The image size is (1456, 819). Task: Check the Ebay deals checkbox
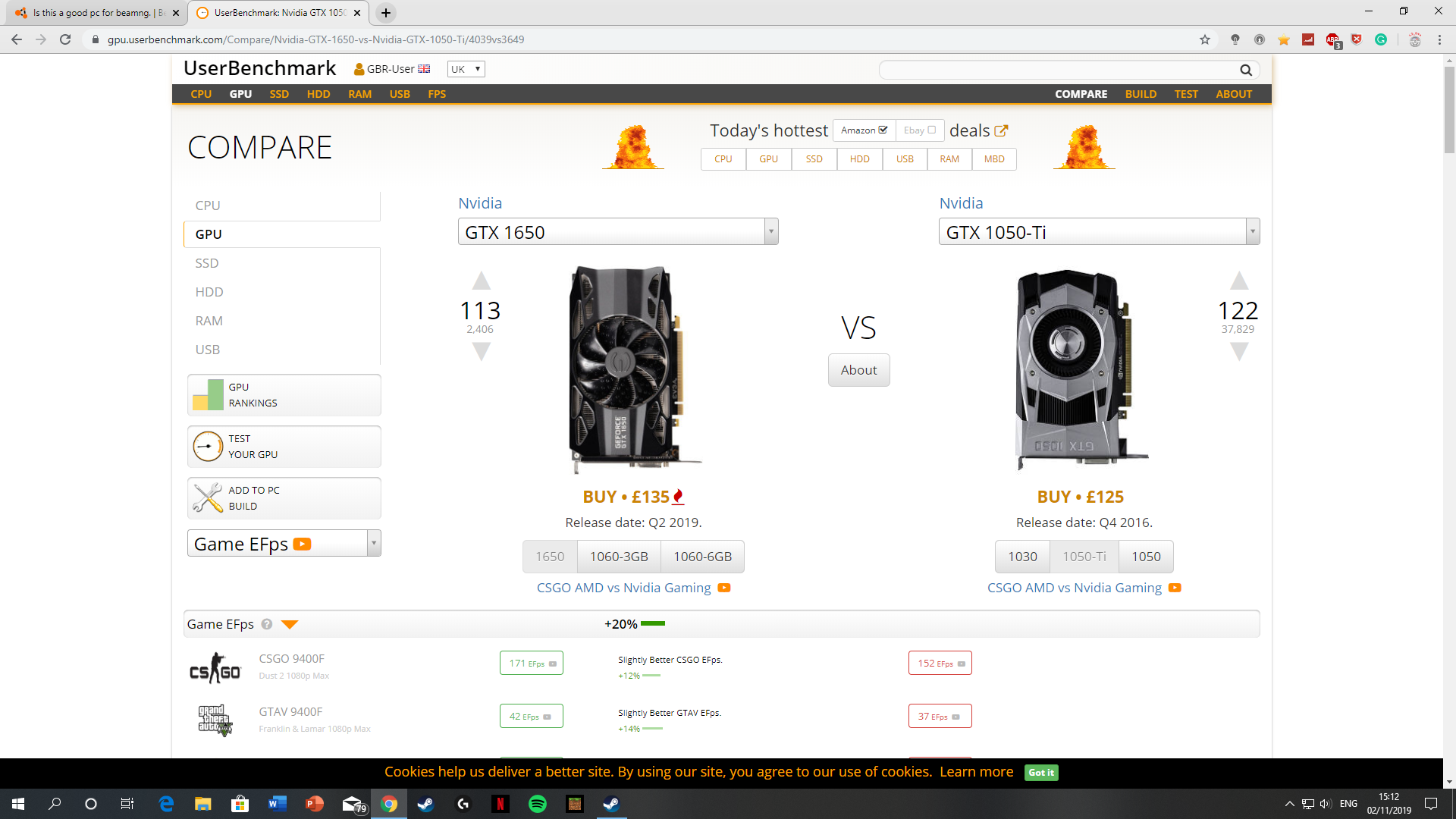click(x=931, y=130)
